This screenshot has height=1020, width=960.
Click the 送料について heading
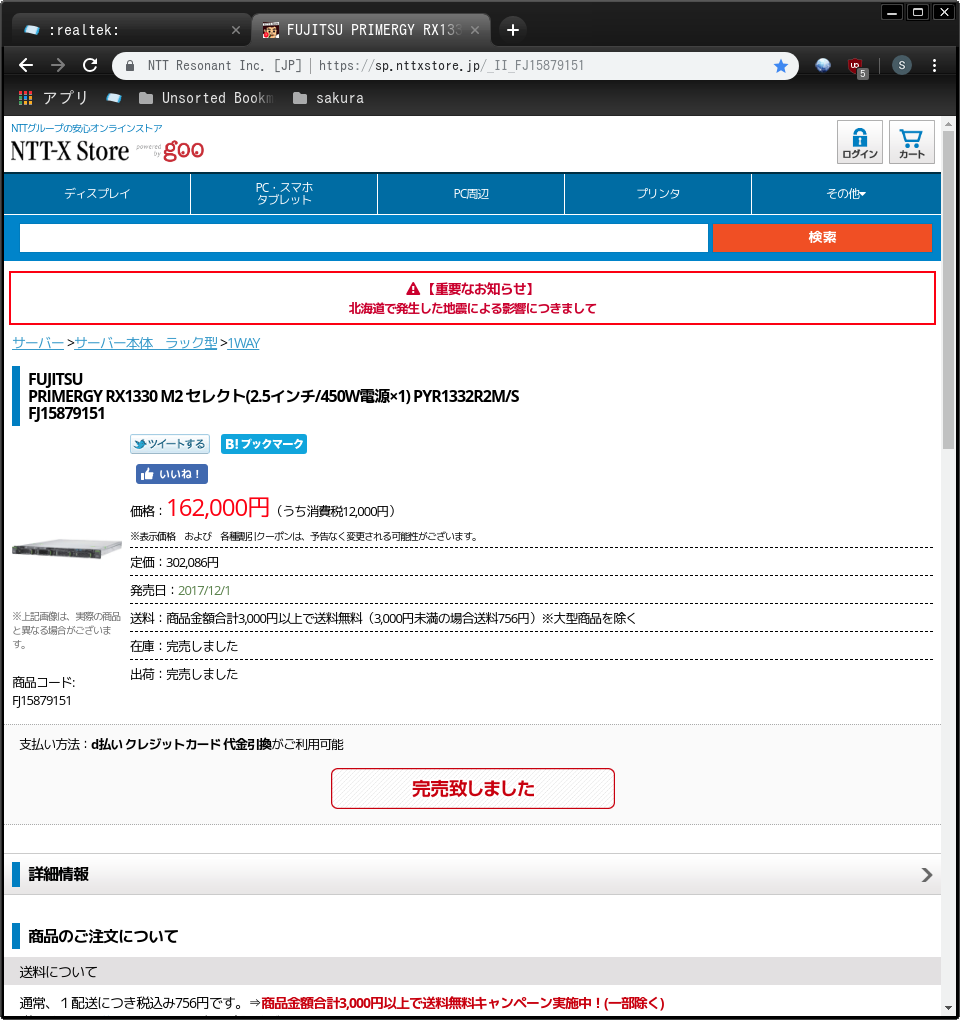pyautogui.click(x=59, y=972)
